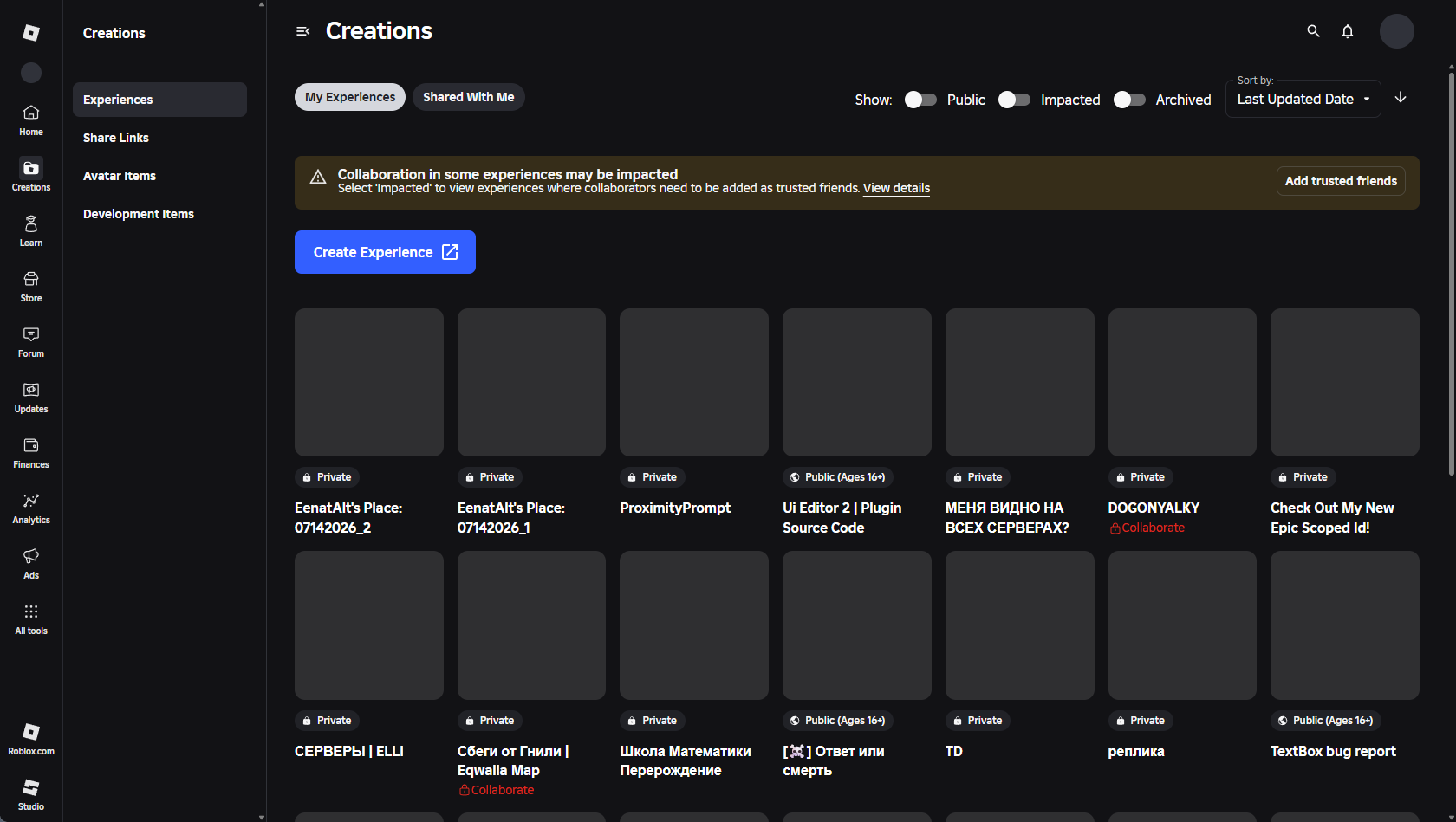Viewport: 1456px width, 822px height.
Task: Click the page's vertical scrollbar
Action: (x=1452, y=273)
